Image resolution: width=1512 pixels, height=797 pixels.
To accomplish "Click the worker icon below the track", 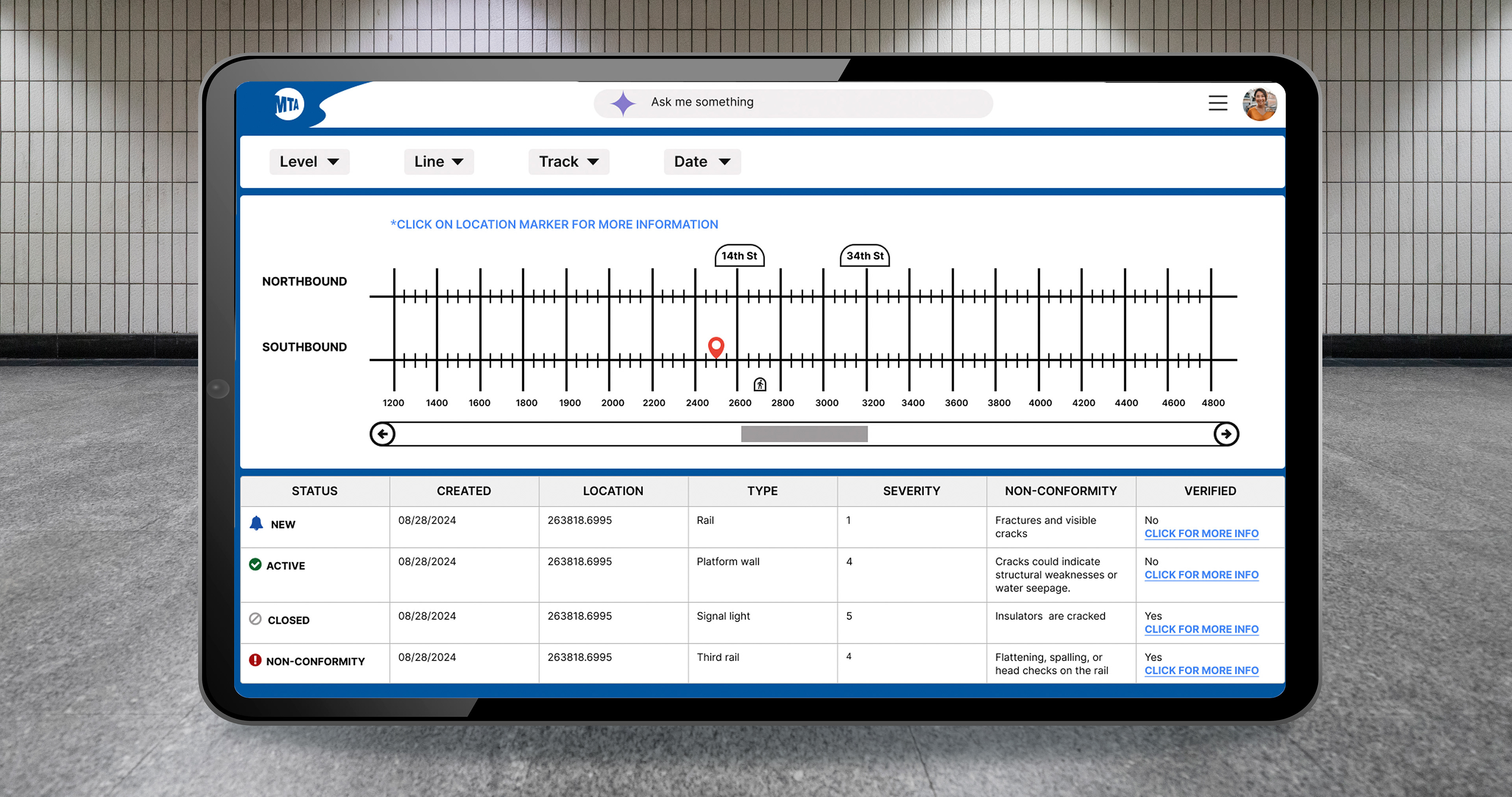I will click(760, 384).
